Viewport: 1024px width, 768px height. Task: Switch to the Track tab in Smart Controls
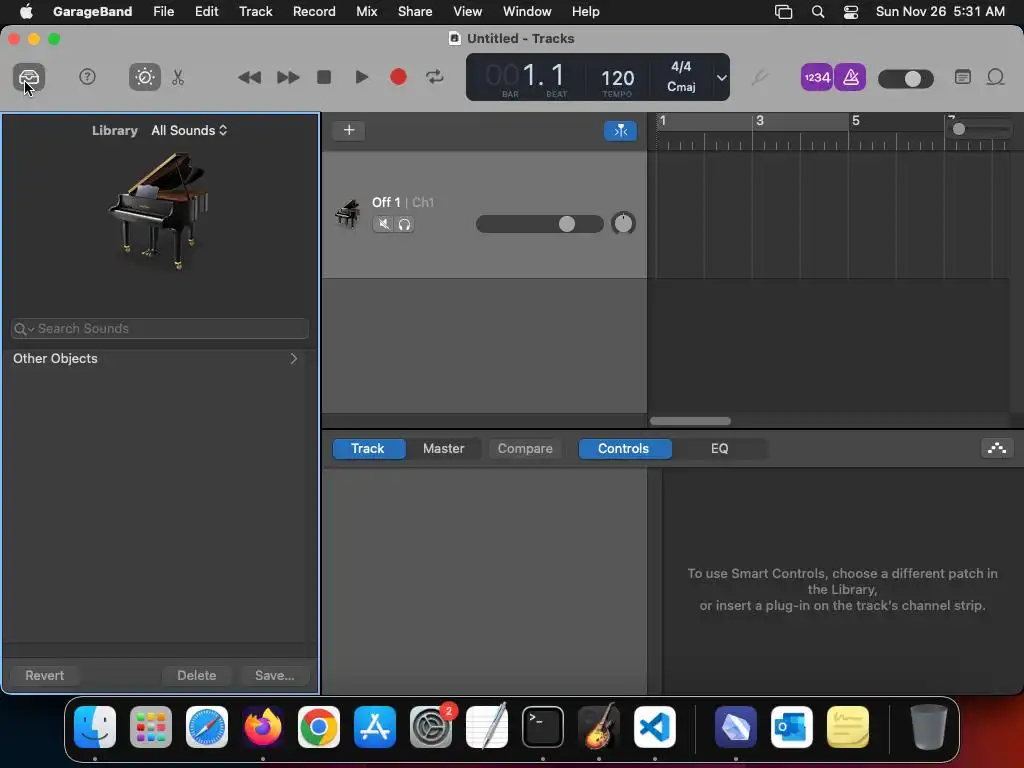(368, 449)
